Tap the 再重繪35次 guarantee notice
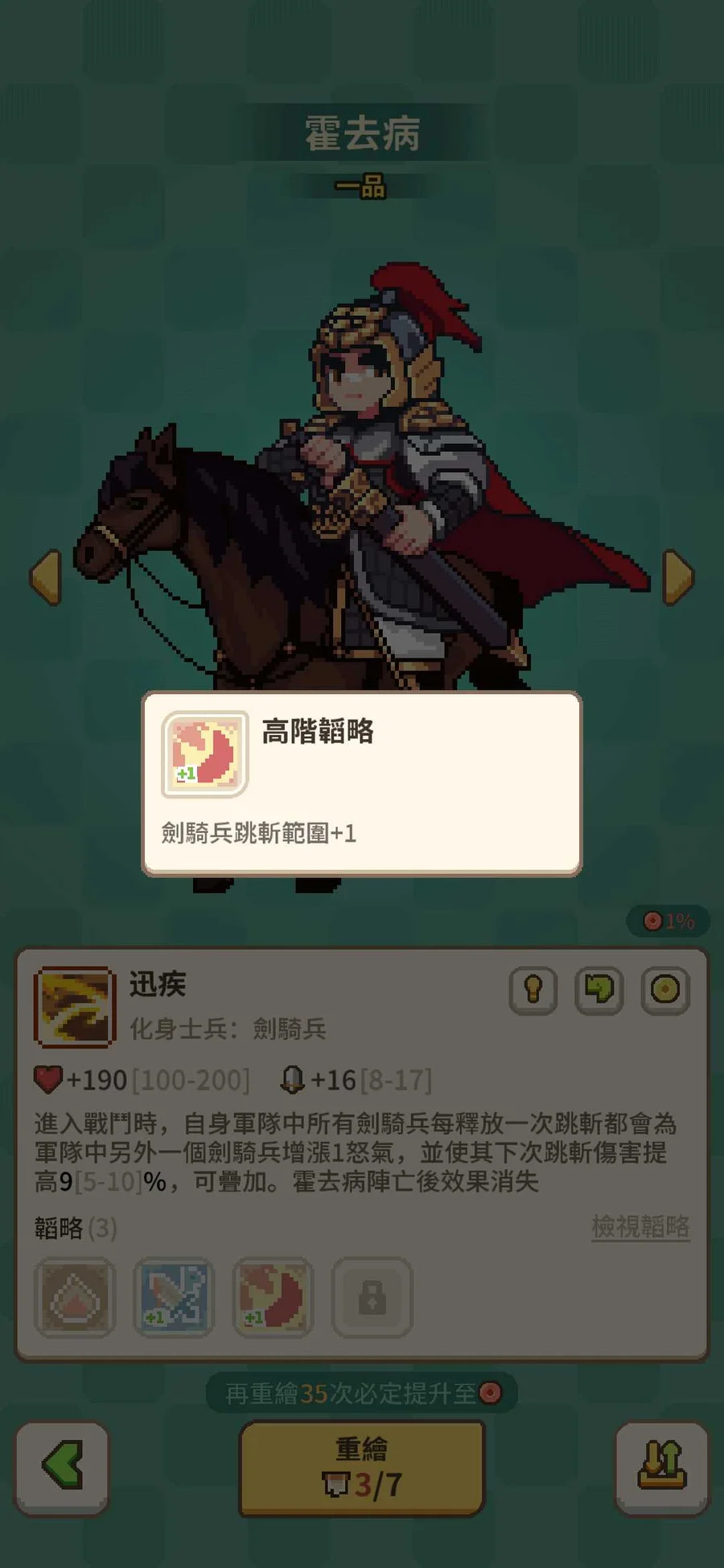724x1568 pixels. click(362, 1393)
